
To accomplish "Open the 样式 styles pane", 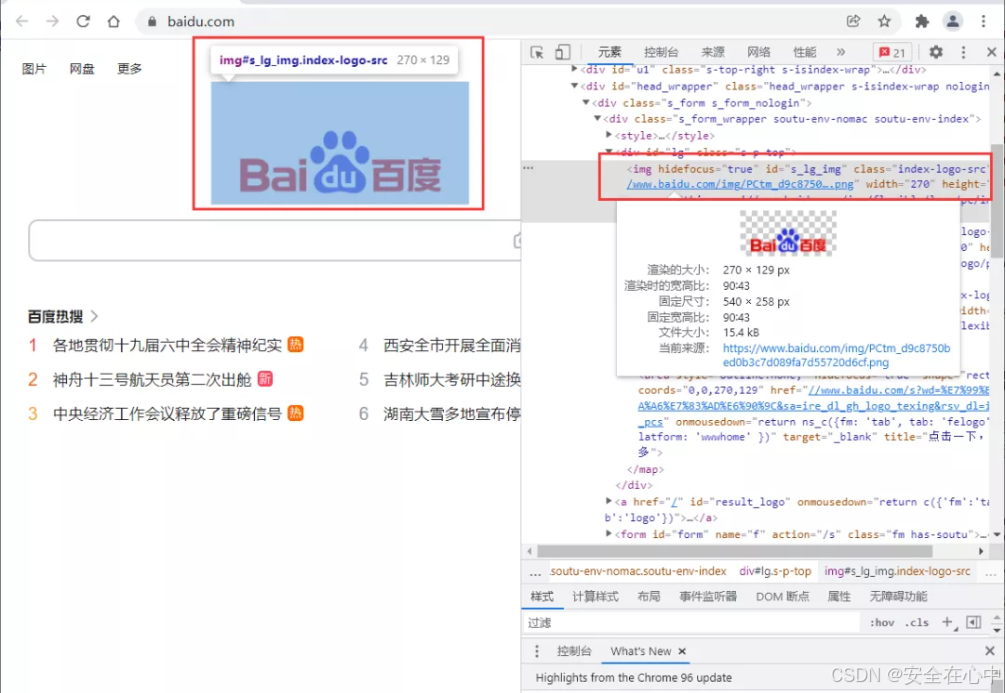I will pos(542,597).
